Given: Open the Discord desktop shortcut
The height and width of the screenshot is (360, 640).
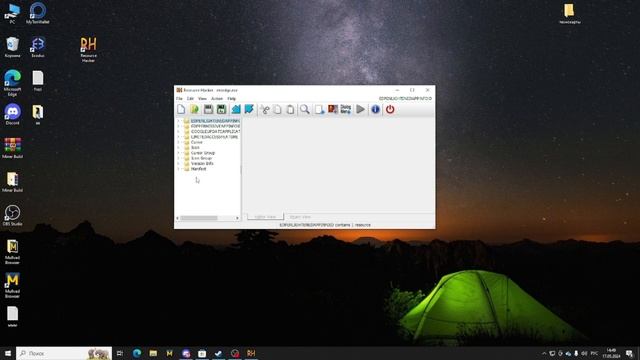Looking at the screenshot, I should [12, 114].
